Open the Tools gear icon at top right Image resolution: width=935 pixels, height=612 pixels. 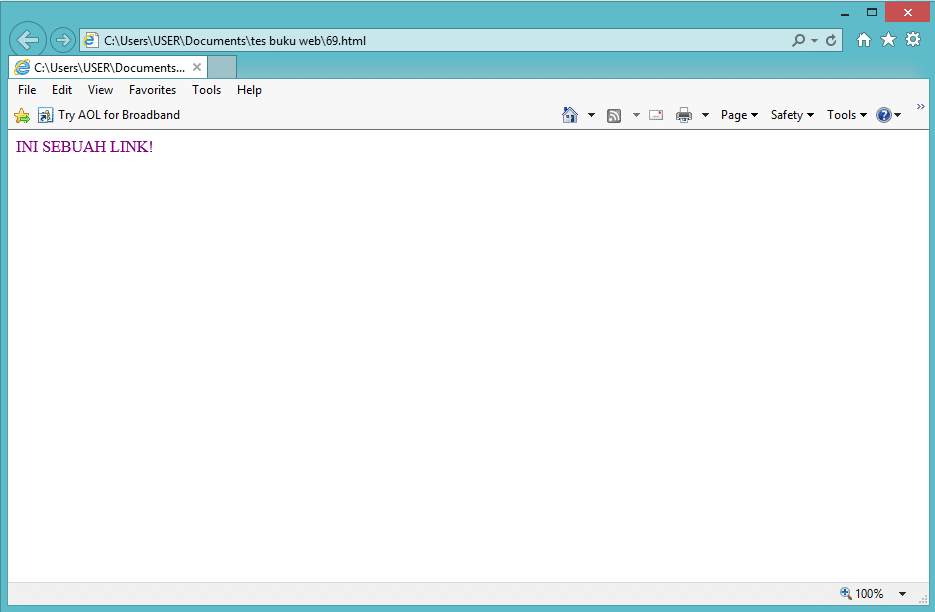point(913,40)
